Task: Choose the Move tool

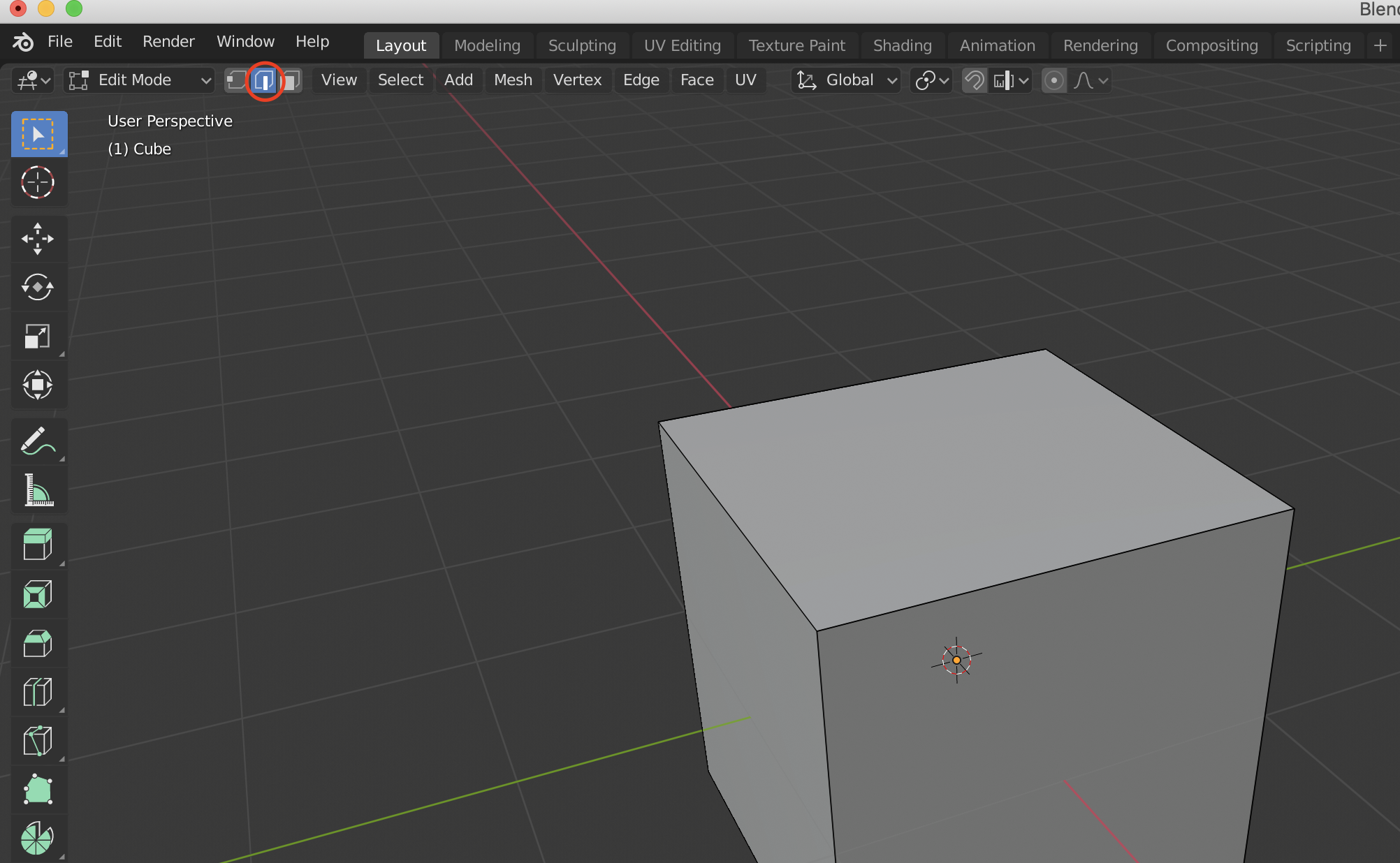Action: click(x=39, y=239)
